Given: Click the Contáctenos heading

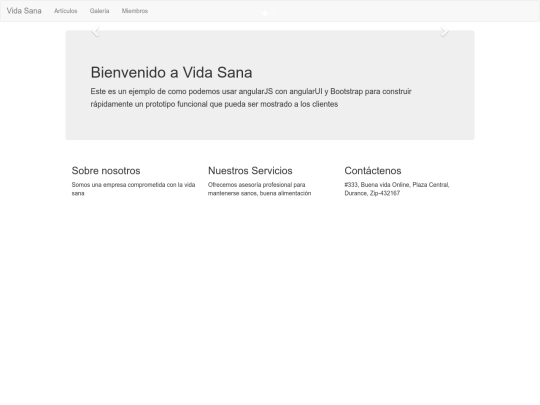Looking at the screenshot, I should (x=373, y=170).
